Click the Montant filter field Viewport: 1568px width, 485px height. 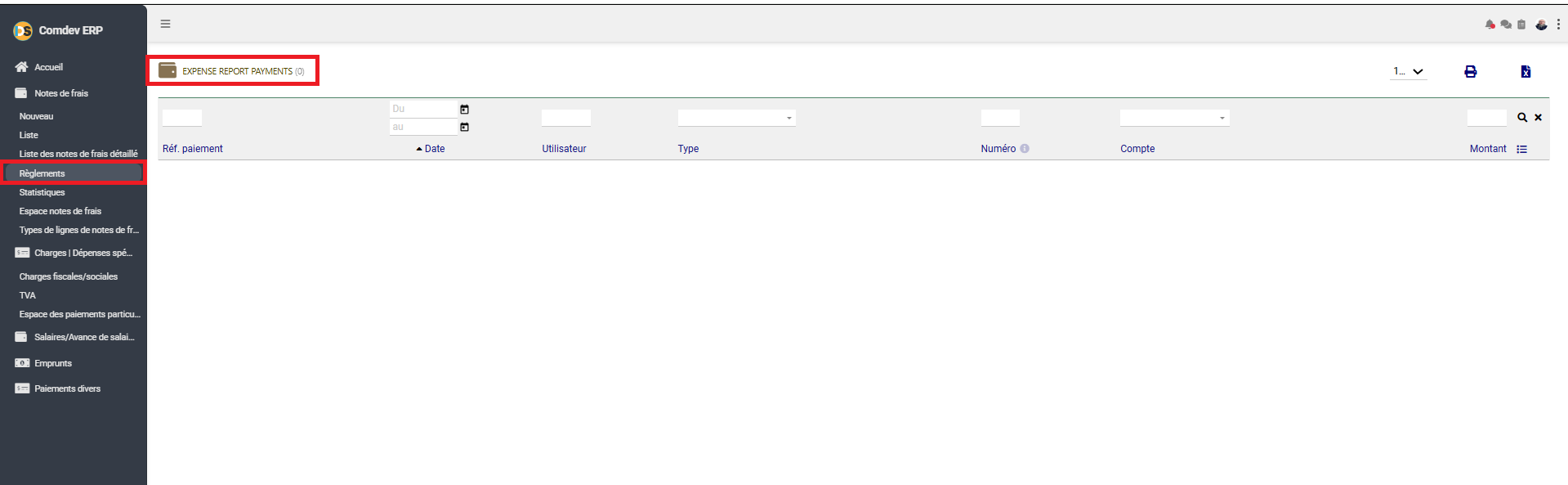1487,118
